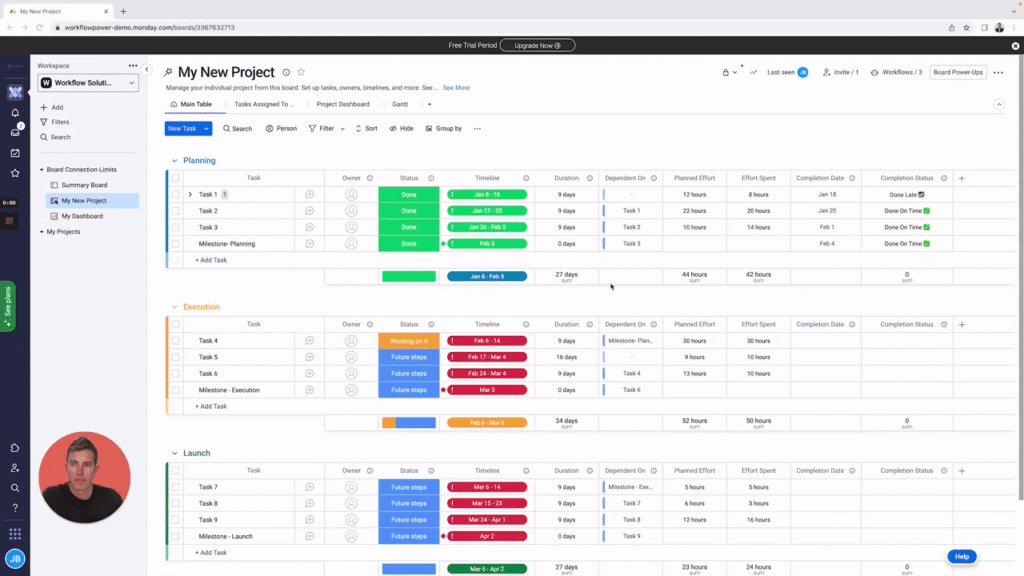Open notifications bell in left rail

click(15, 112)
